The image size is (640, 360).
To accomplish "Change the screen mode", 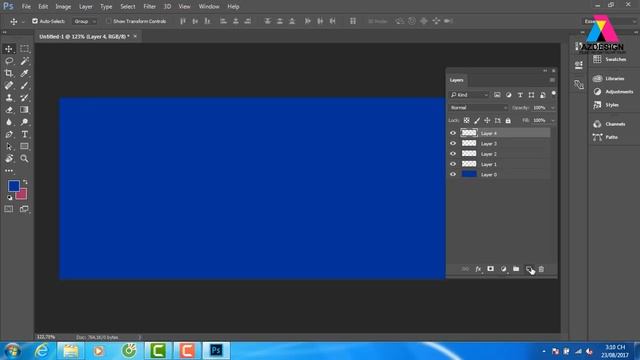I will (24, 209).
